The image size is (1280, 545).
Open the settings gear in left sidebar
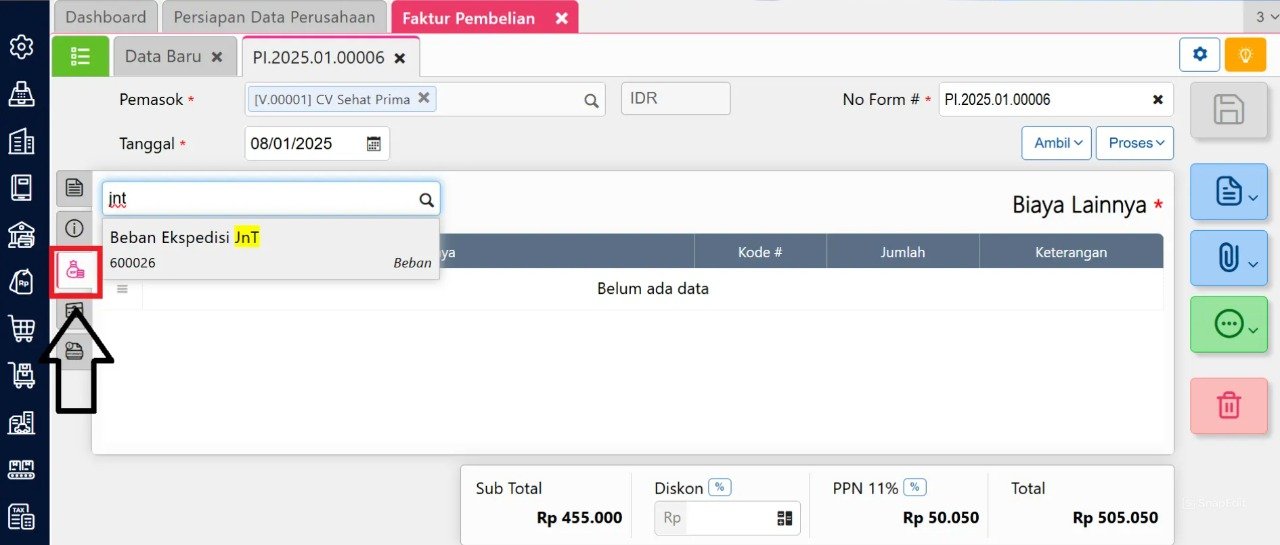tap(21, 47)
